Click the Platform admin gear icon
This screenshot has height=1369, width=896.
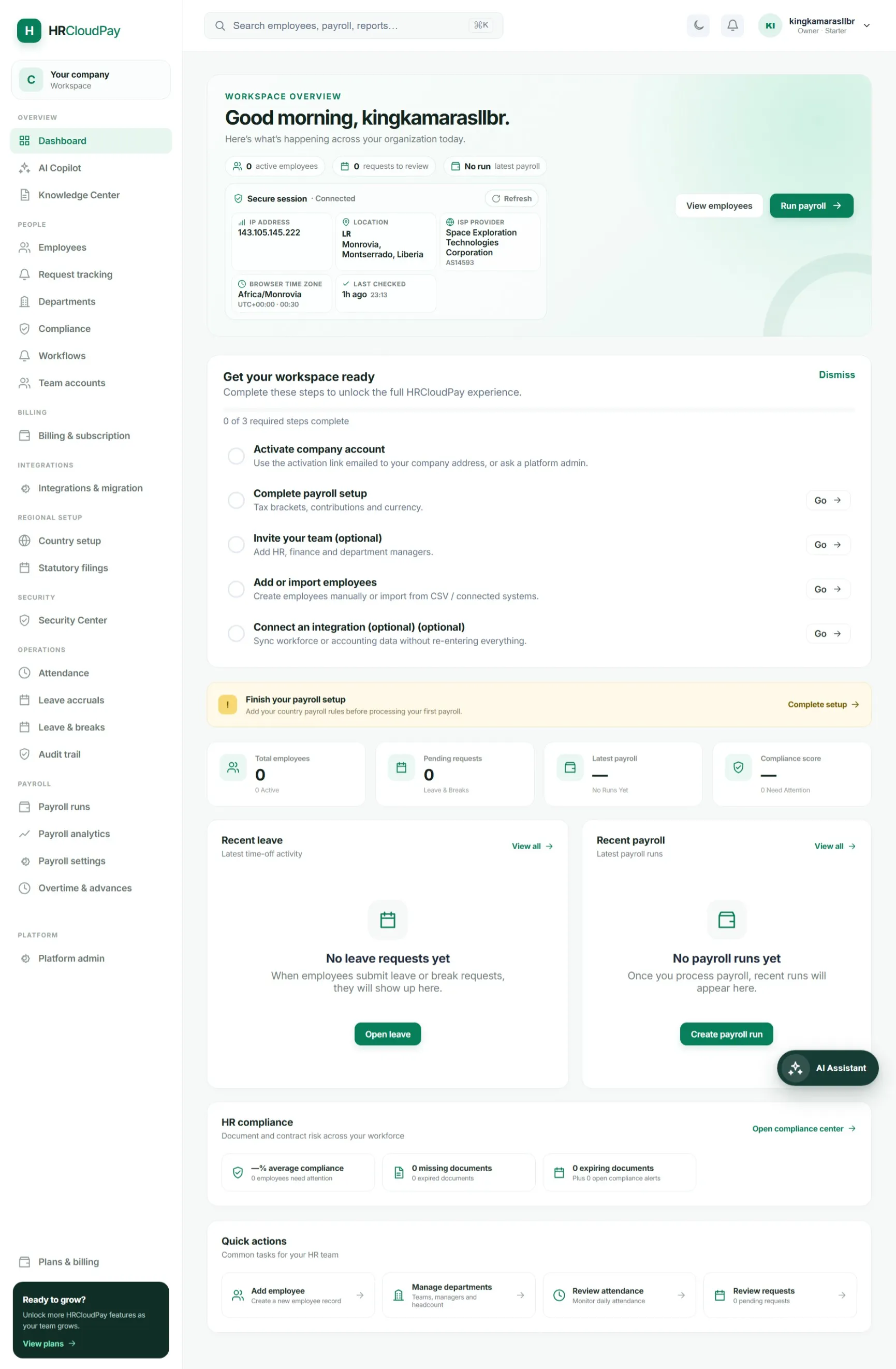tap(25, 958)
